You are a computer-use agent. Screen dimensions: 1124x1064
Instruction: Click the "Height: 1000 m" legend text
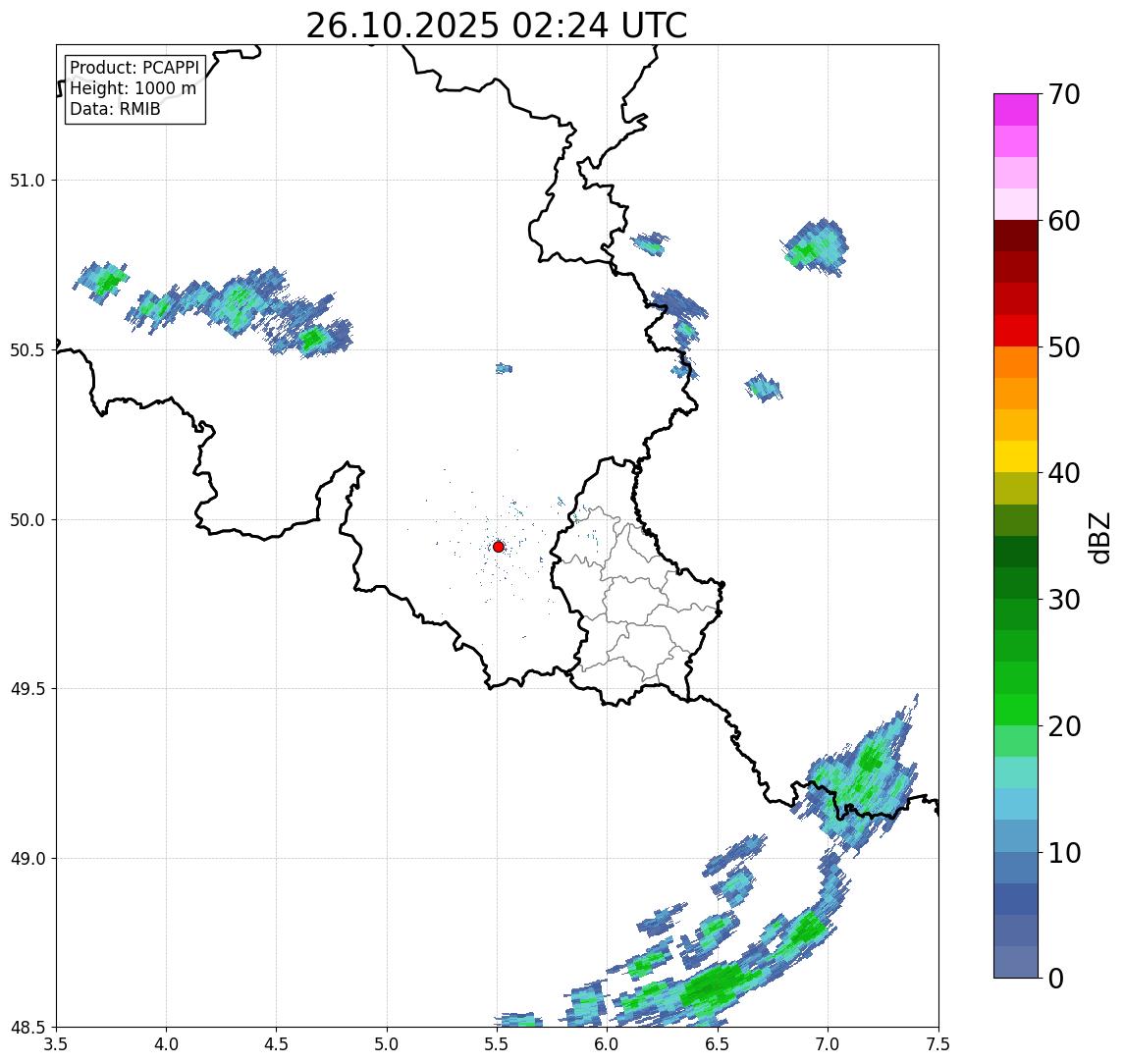click(x=133, y=88)
